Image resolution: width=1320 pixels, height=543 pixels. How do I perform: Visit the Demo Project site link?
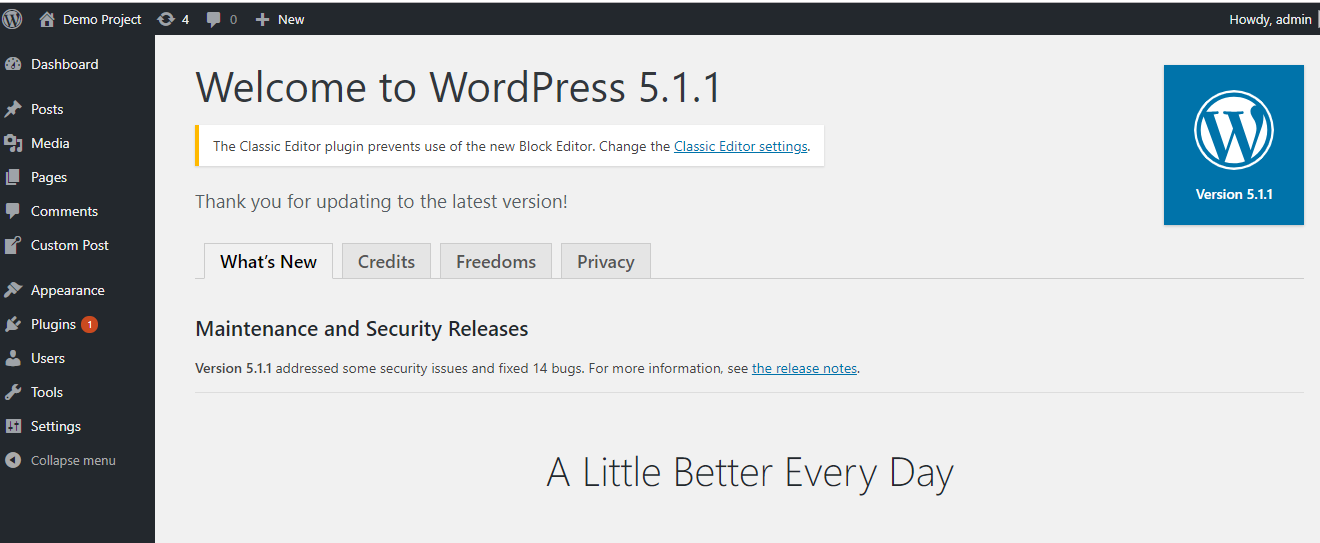point(102,19)
